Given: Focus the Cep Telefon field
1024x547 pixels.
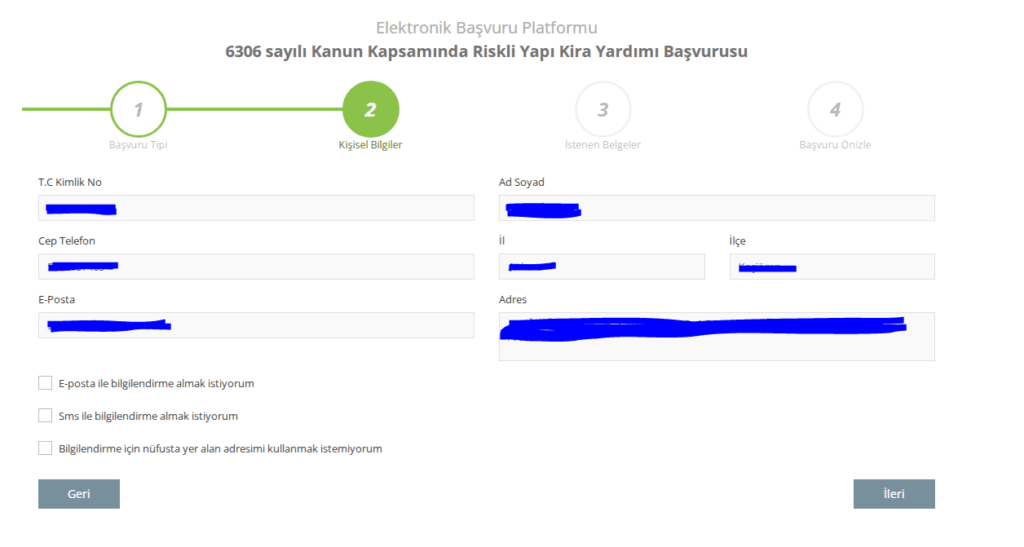Looking at the screenshot, I should [256, 266].
